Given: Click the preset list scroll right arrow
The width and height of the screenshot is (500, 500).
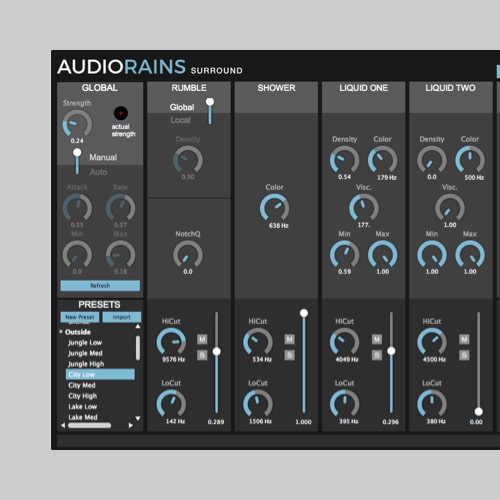Looking at the screenshot, I should [131, 425].
